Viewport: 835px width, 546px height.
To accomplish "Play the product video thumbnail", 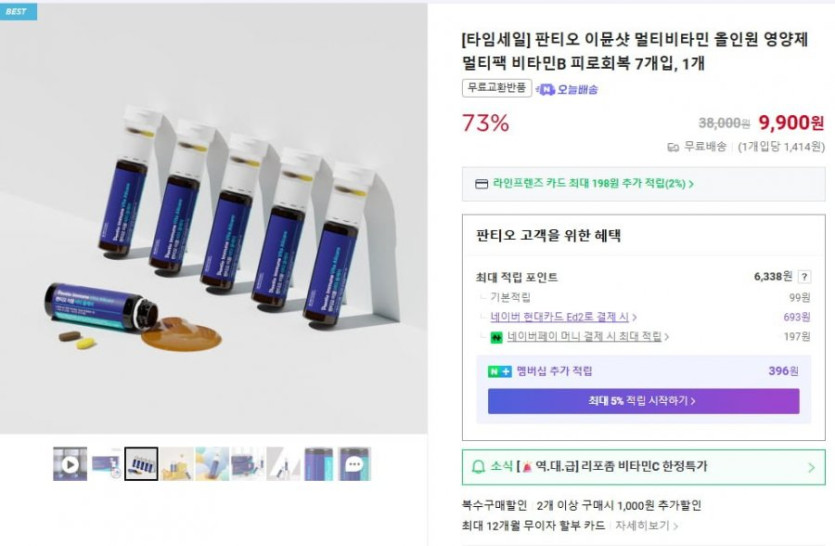I will [x=70, y=464].
